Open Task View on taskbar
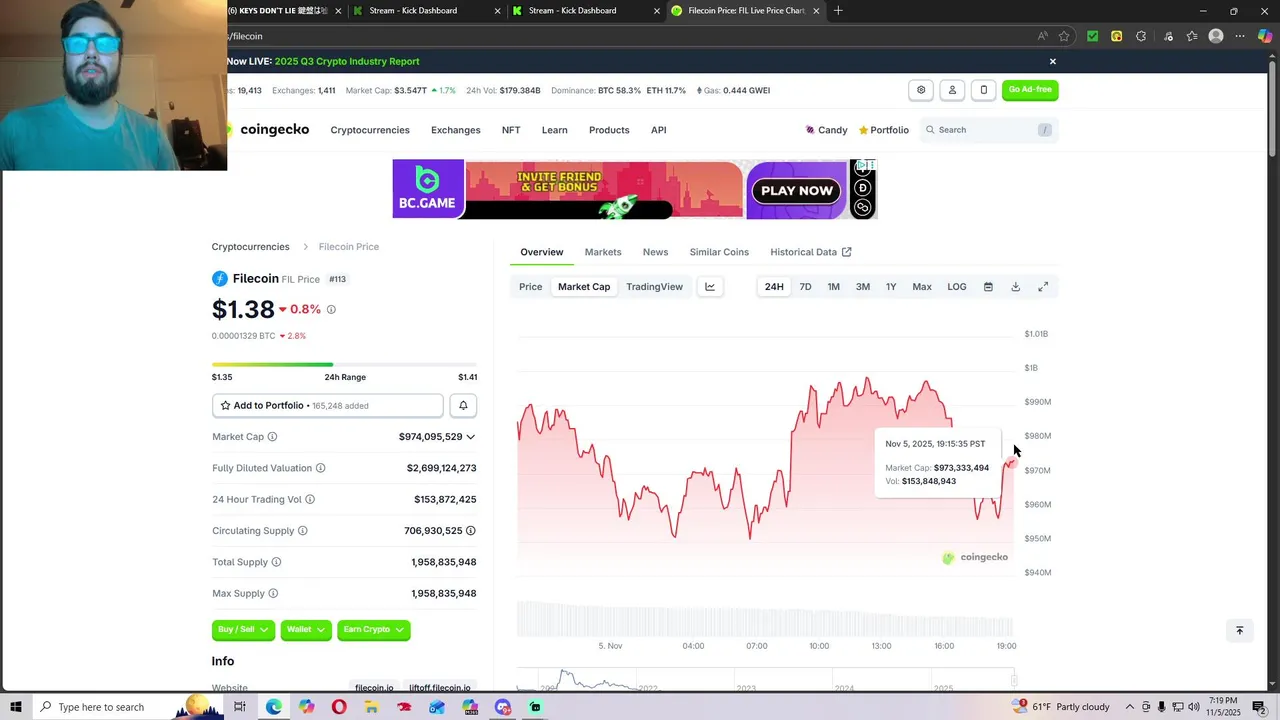 [240, 707]
